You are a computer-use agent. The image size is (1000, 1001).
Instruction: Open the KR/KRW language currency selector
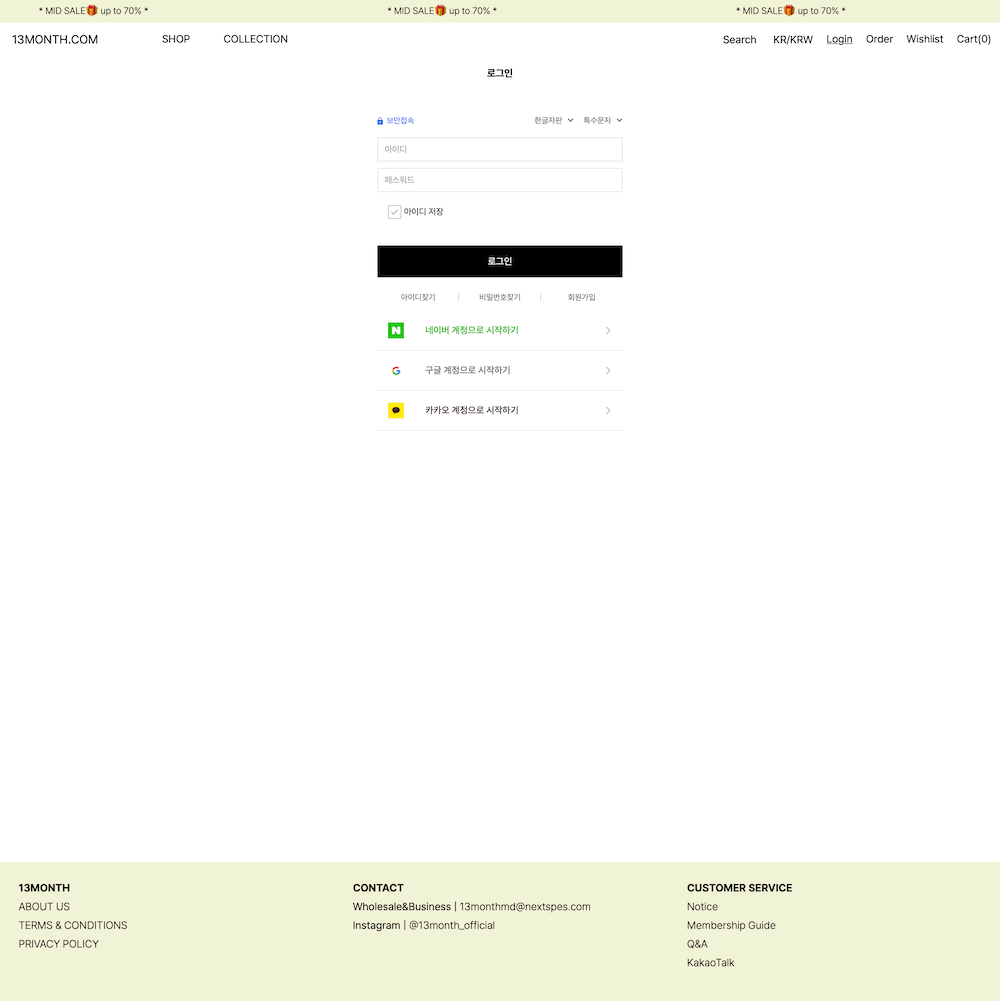click(792, 40)
